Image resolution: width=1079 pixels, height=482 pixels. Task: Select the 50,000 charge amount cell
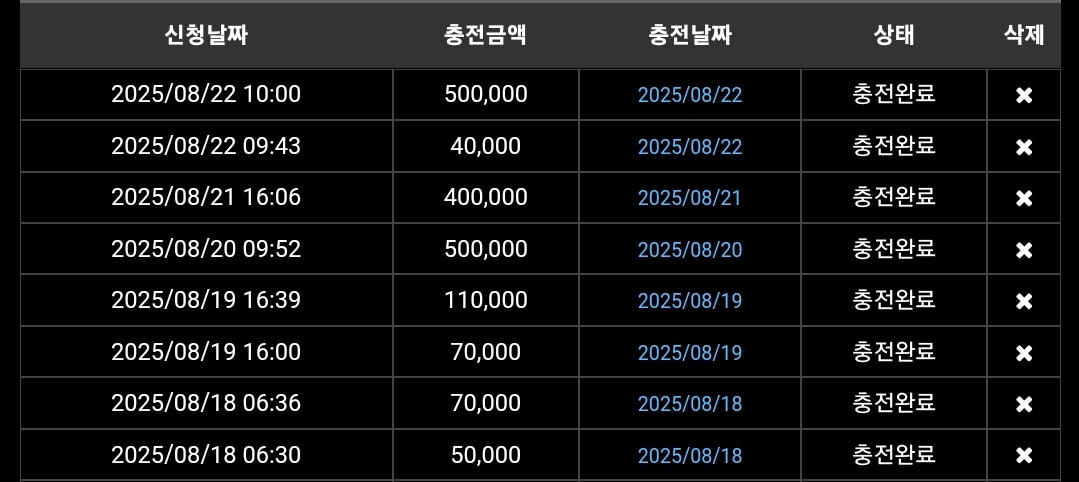point(485,455)
